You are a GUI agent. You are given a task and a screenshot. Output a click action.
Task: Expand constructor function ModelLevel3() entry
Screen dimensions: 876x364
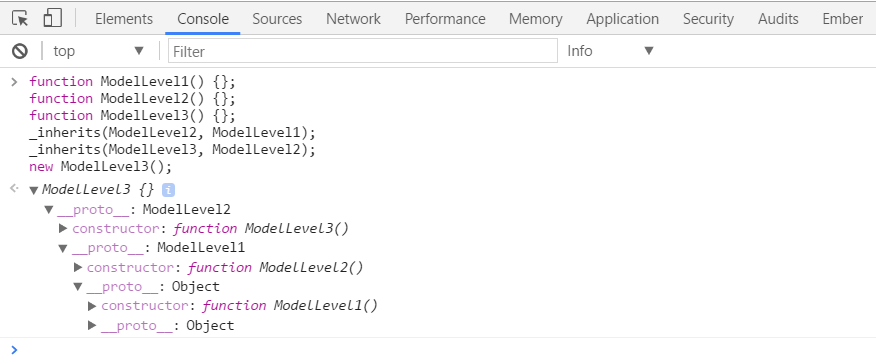click(x=63, y=228)
